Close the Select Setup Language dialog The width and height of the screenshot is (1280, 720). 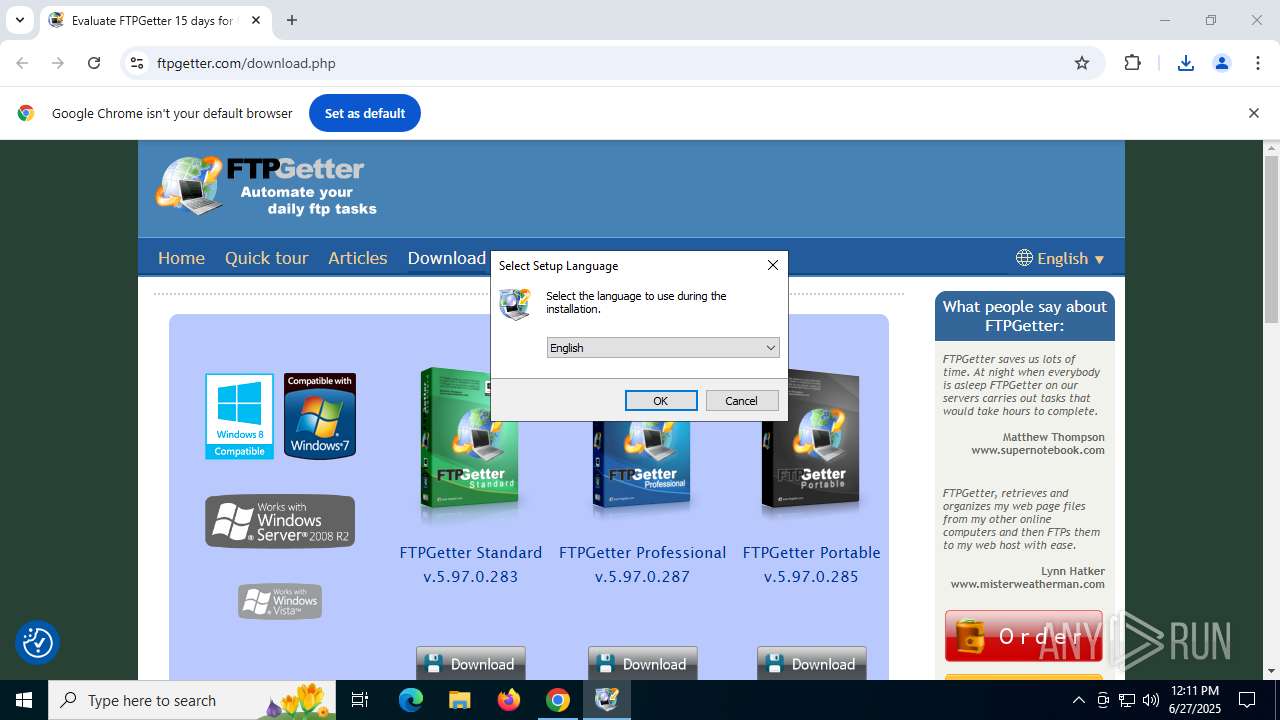pos(772,265)
